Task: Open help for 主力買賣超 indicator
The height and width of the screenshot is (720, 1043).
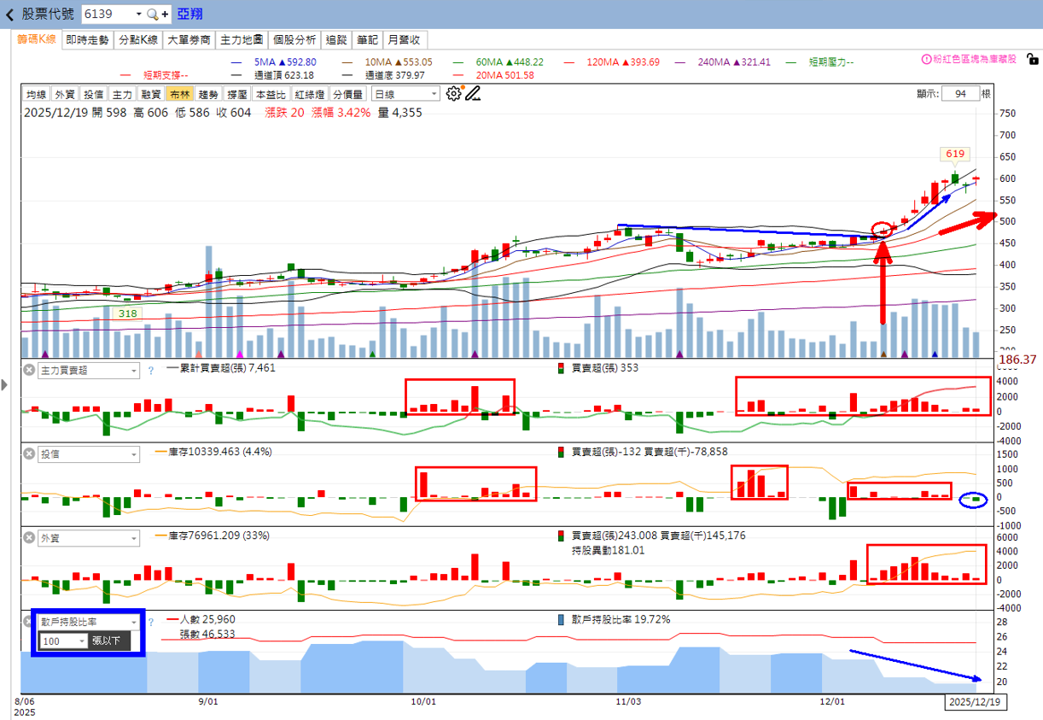Action: [x=151, y=371]
